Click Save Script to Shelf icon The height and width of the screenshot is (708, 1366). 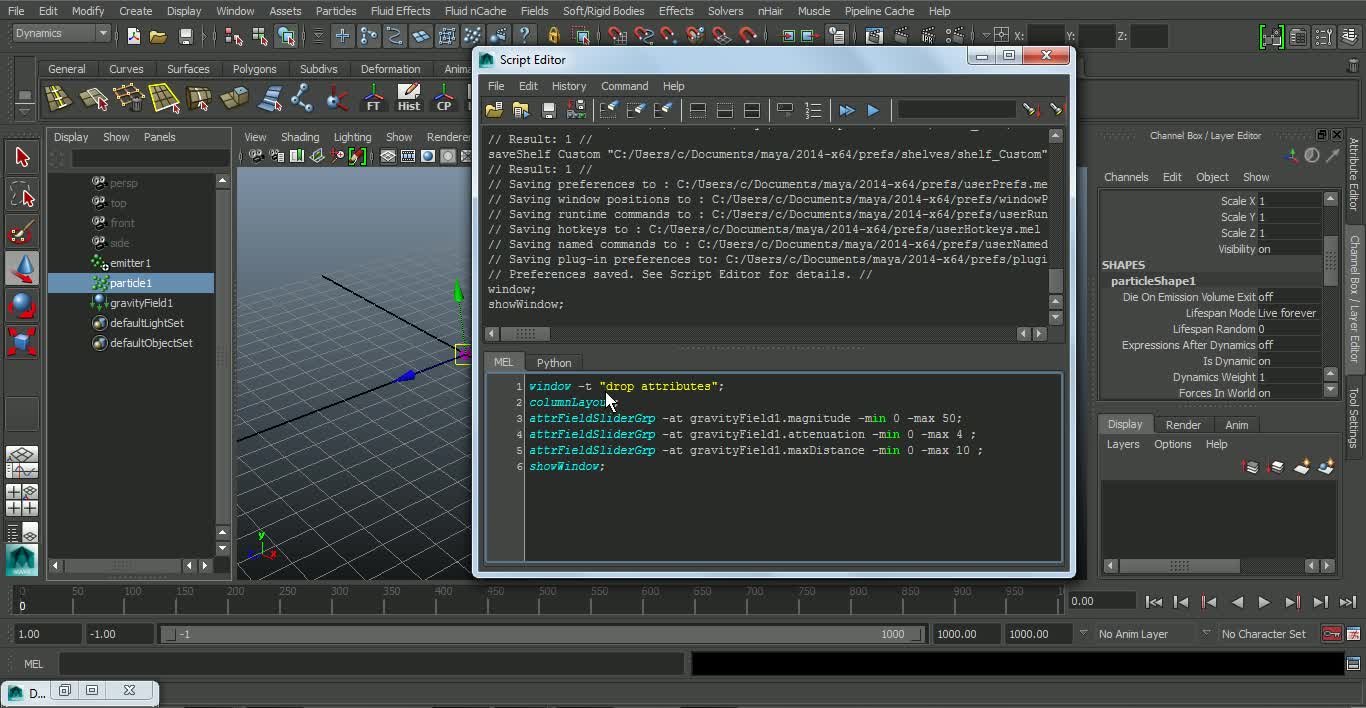pos(576,110)
